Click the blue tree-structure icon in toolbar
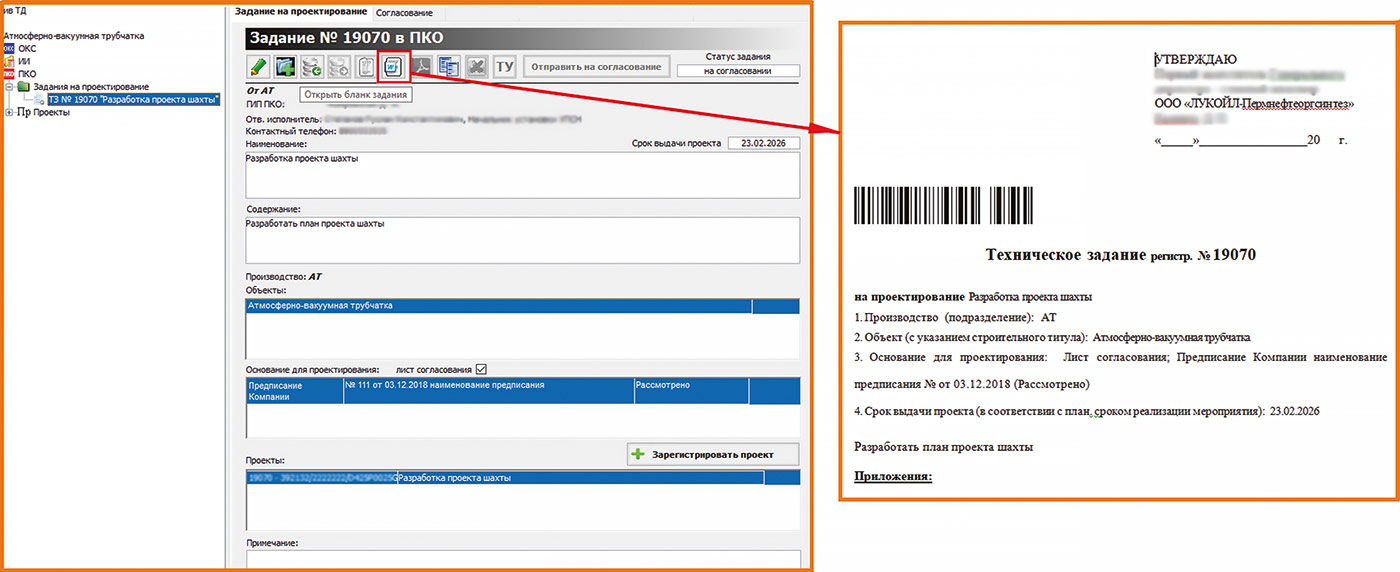The image size is (1400, 572). (449, 67)
